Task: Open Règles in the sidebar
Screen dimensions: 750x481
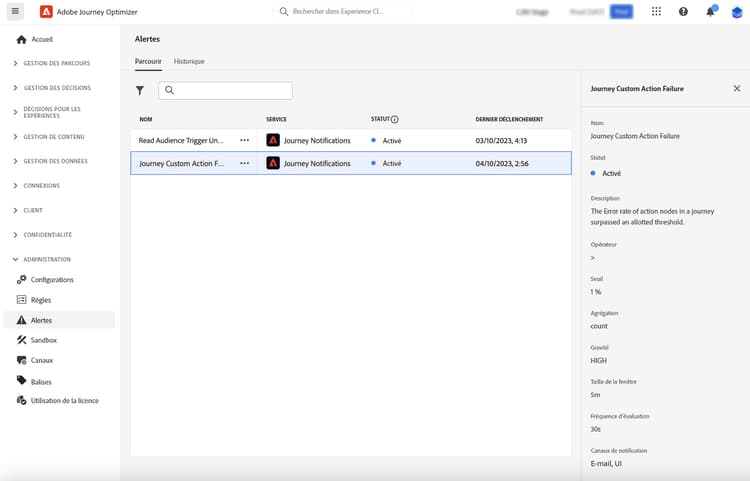Action: 34,300
